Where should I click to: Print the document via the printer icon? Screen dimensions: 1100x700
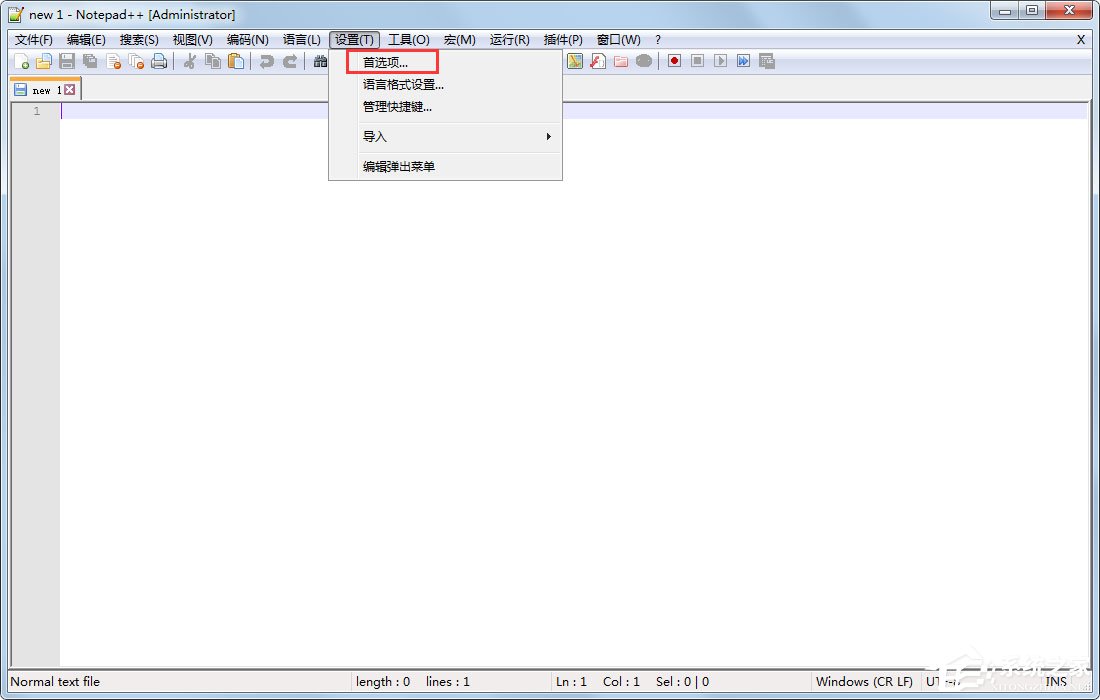coord(160,61)
